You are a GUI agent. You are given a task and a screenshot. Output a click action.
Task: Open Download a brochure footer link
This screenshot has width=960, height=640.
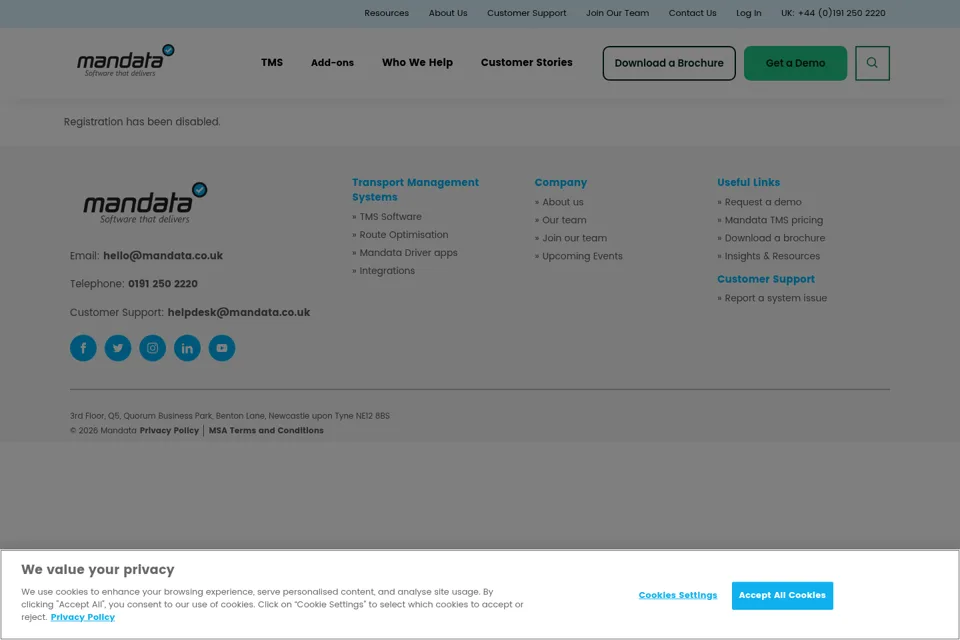(x=774, y=238)
